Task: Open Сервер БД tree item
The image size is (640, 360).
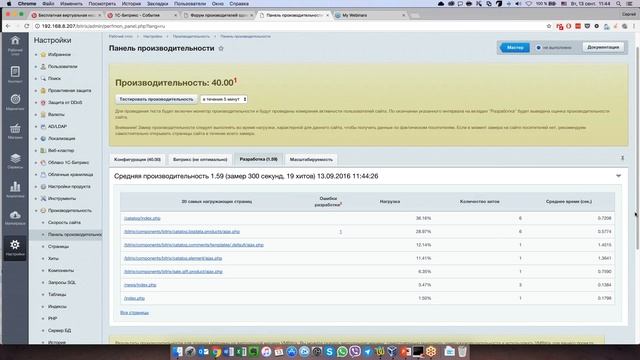Action: coord(59,331)
